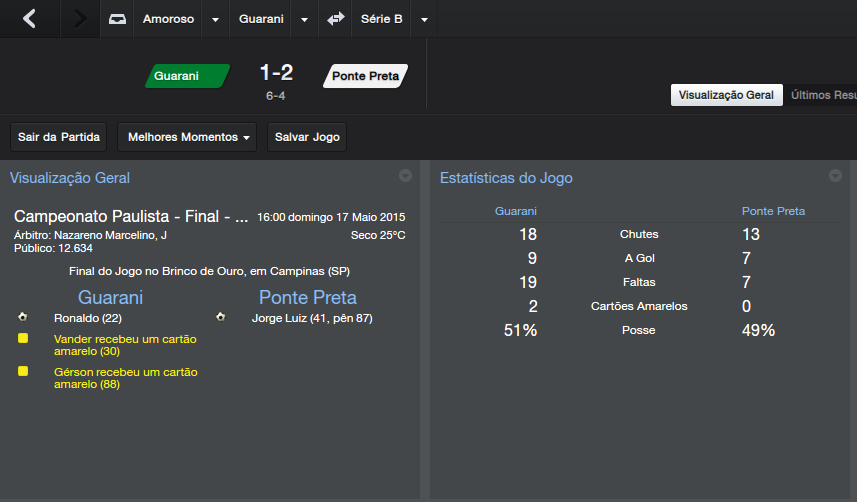This screenshot has width=857, height=502.
Task: Click Vander's yellow card icon
Action: [x=22, y=339]
